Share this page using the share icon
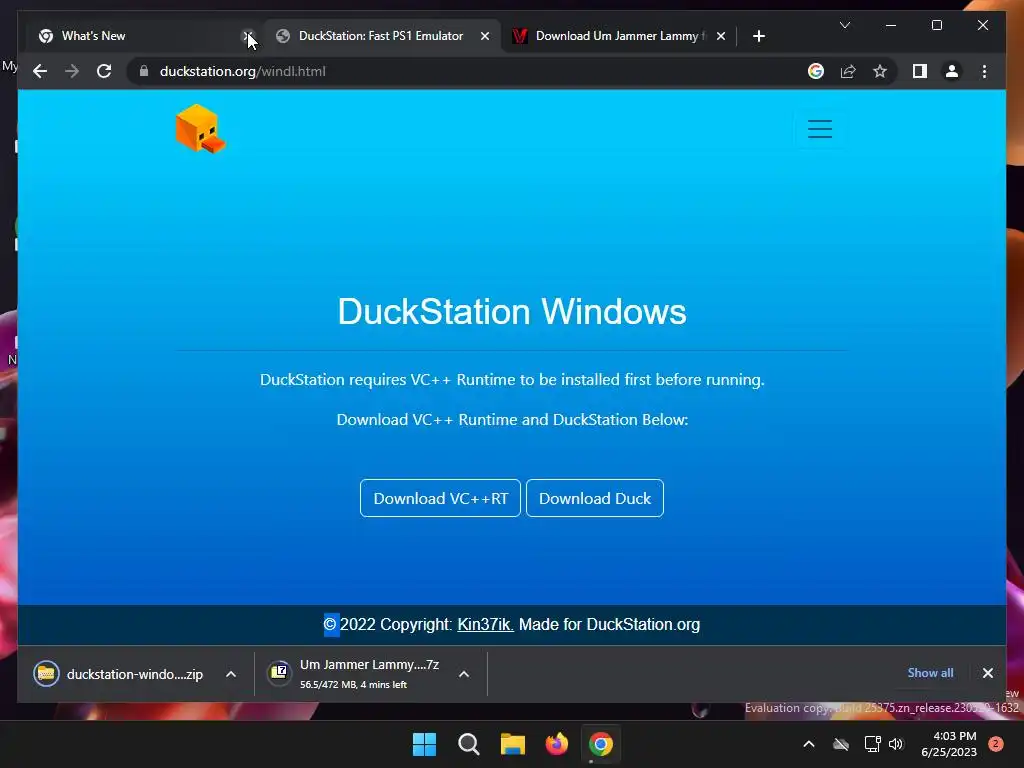The height and width of the screenshot is (768, 1024). coord(848,71)
